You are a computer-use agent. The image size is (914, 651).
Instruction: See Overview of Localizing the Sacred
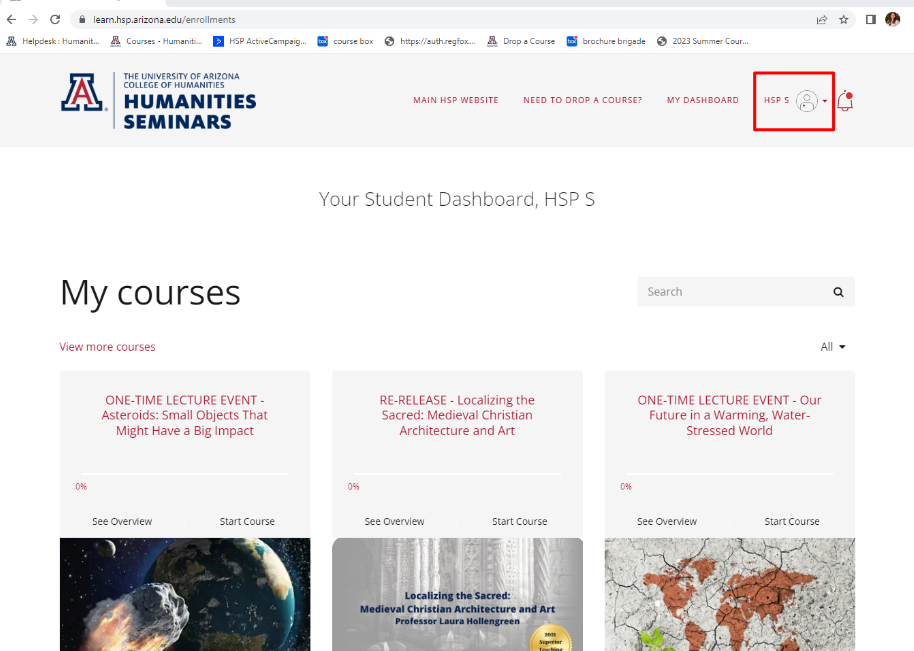[395, 522]
